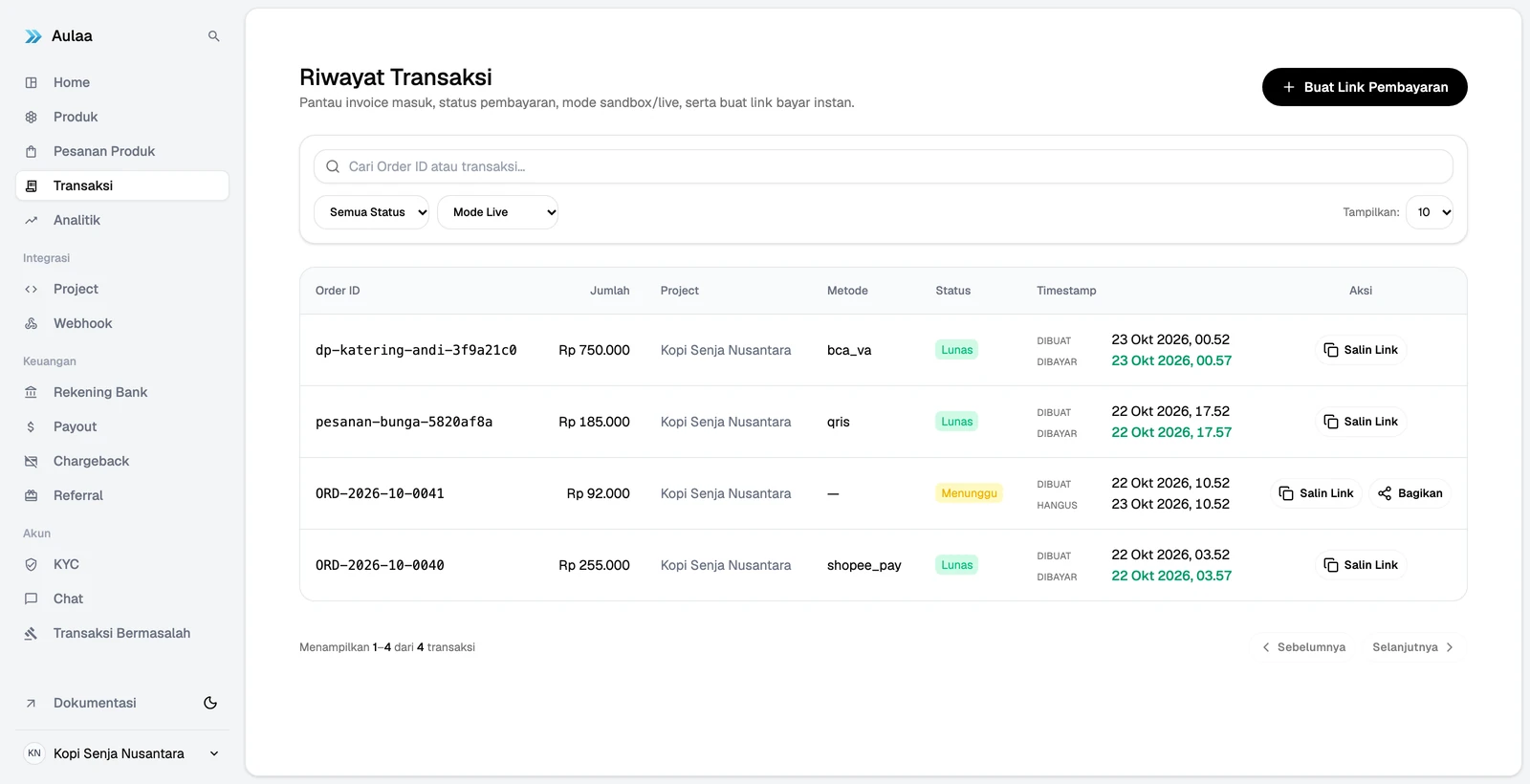Go to Selanjutnya page
This screenshot has height=784, width=1530.
point(1413,647)
